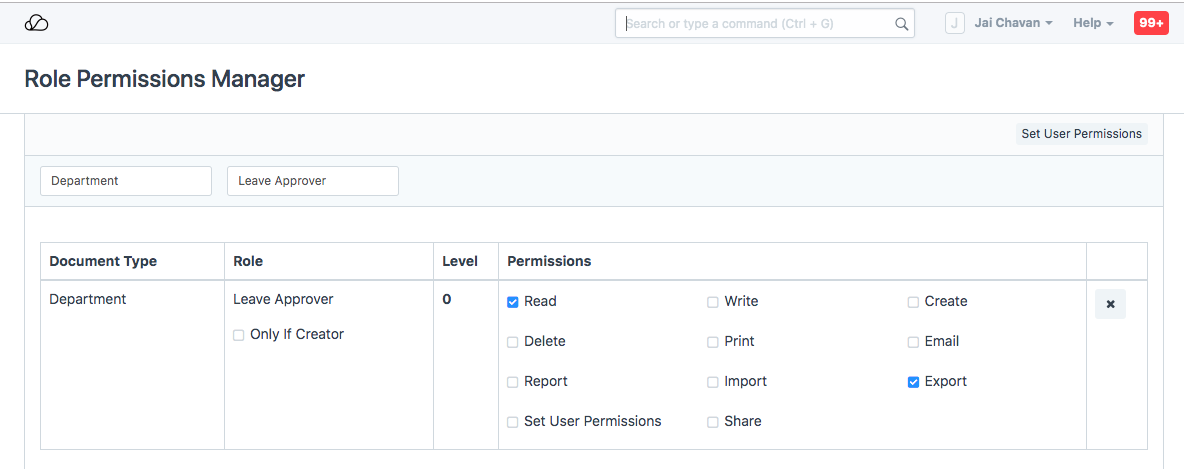The width and height of the screenshot is (1184, 469).
Task: Toggle the Print permission checkbox
Action: [x=713, y=342]
